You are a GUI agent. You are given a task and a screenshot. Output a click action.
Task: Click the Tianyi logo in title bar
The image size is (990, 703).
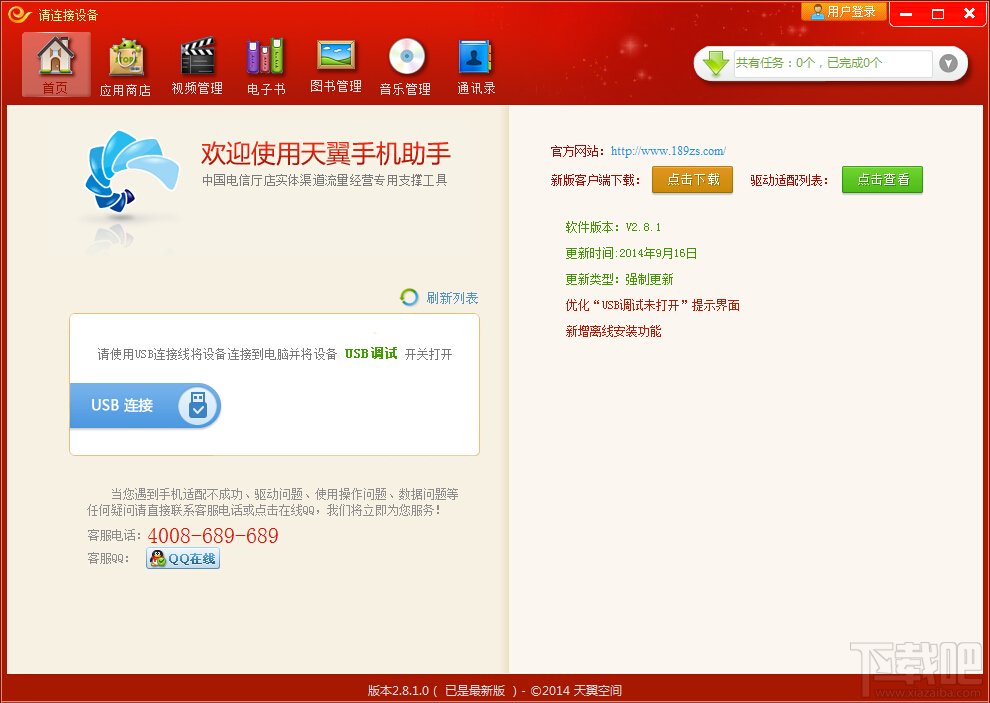(x=19, y=14)
